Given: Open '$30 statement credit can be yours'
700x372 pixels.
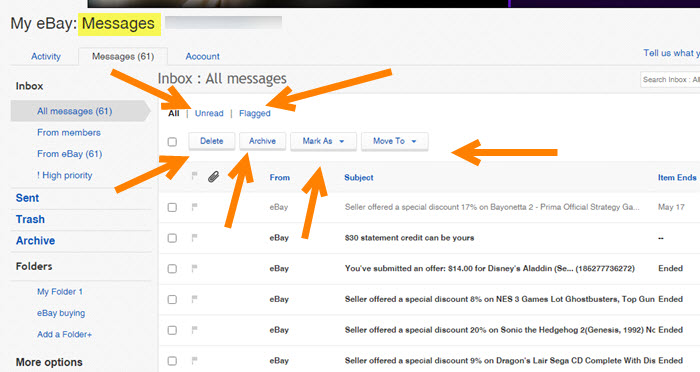Looking at the screenshot, I should tap(409, 238).
